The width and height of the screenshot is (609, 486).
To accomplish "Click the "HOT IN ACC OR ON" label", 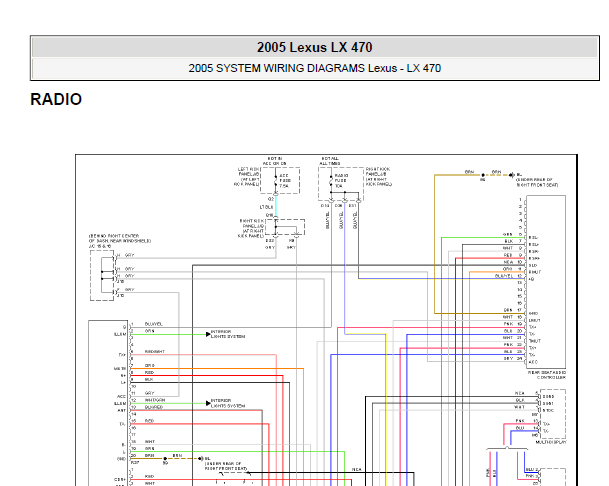I will click(x=275, y=161).
